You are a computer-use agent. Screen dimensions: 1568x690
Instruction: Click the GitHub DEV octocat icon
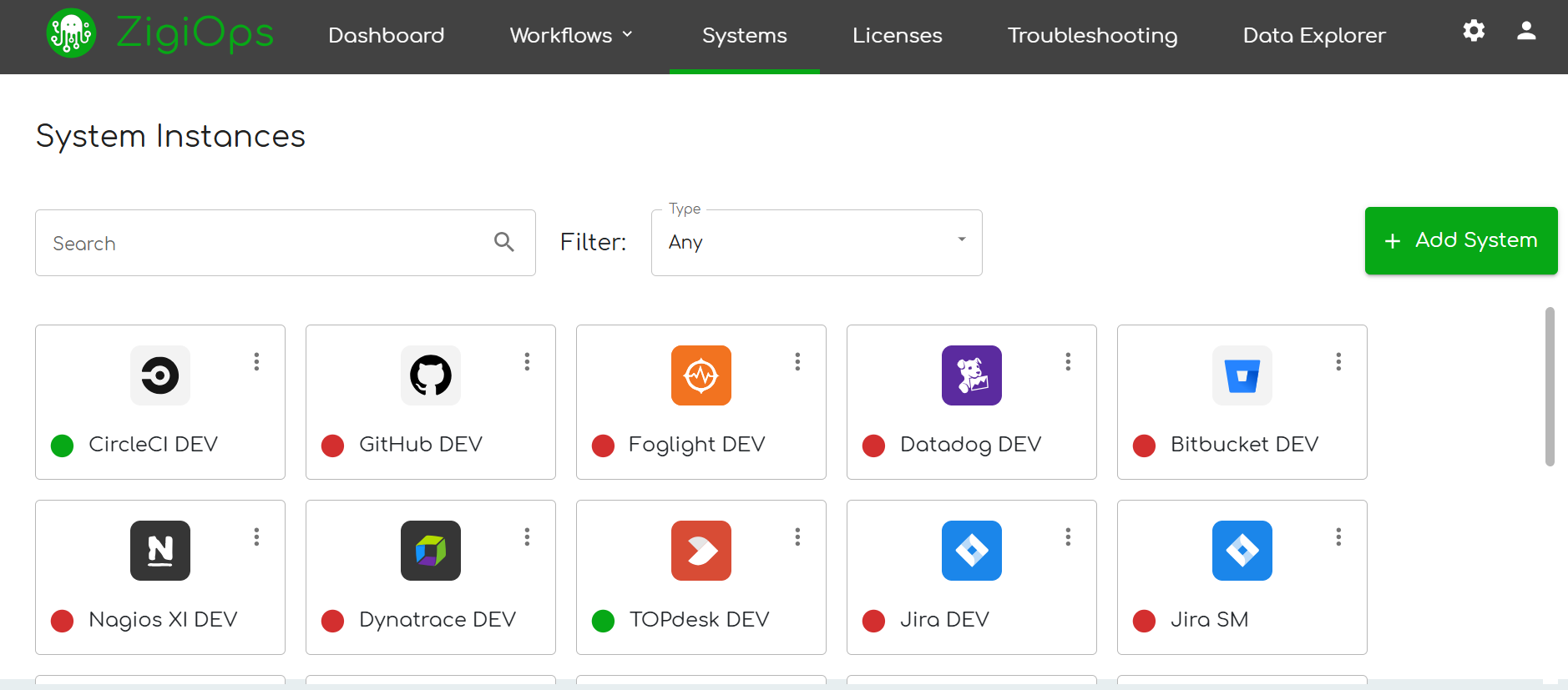point(431,375)
